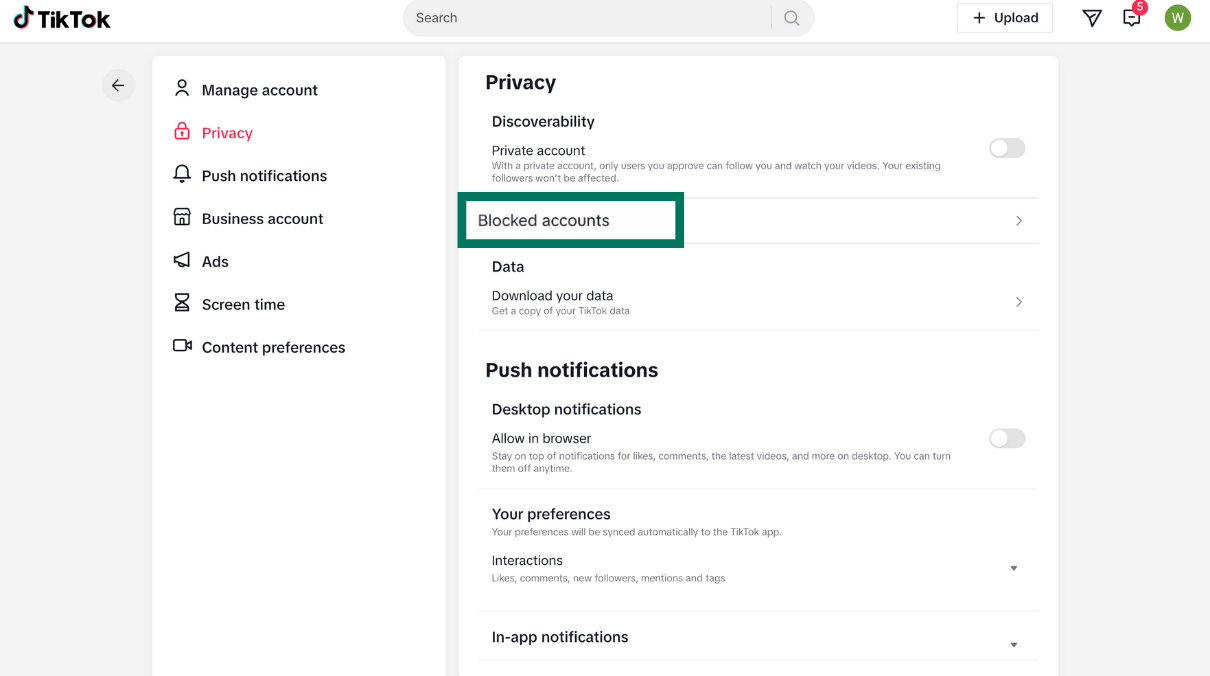Click the Screen time hourglass icon
This screenshot has height=676, width=1210.
(181, 303)
